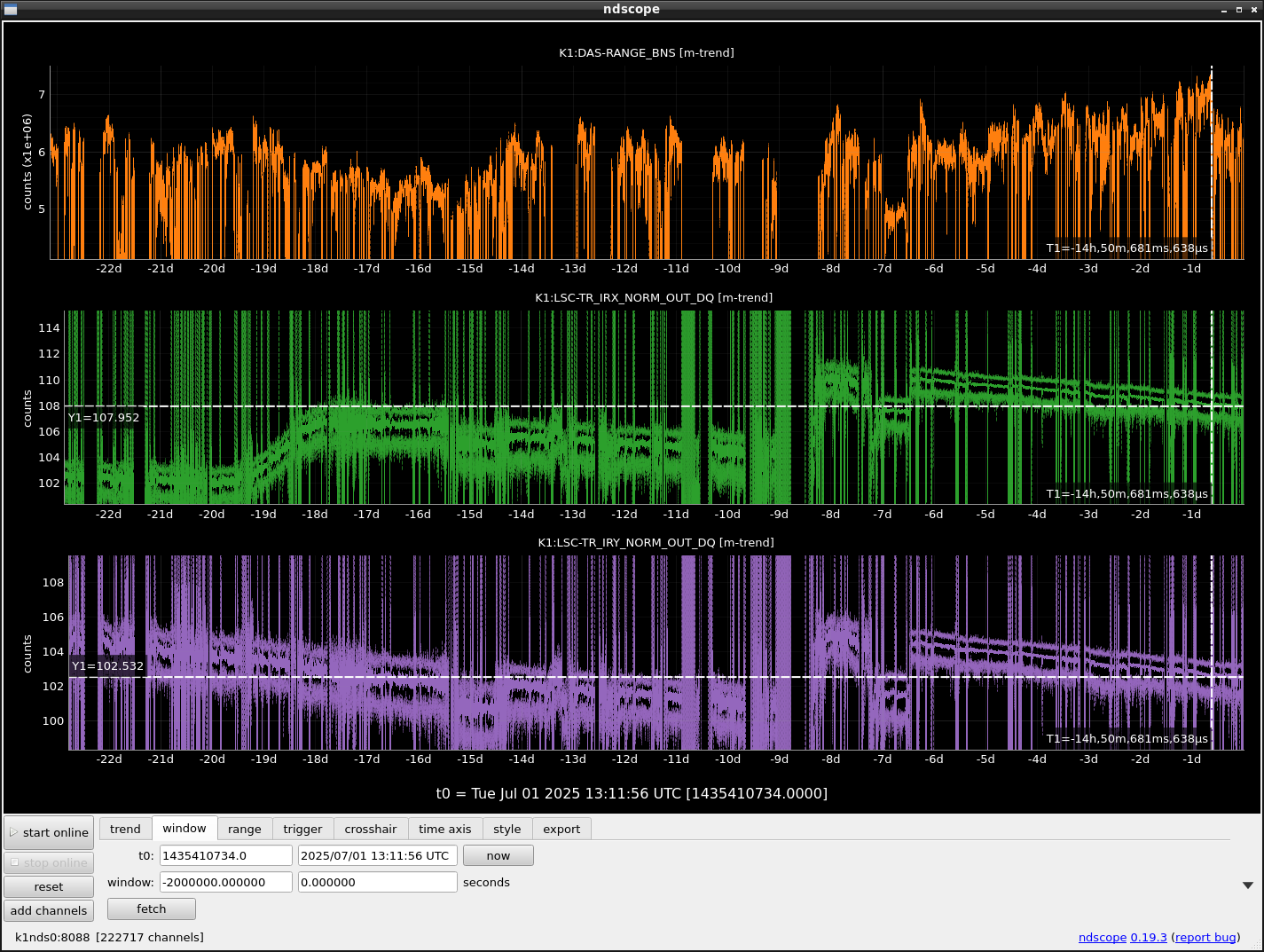This screenshot has height=952, width=1264.
Task: Click the now button
Action: pyautogui.click(x=499, y=855)
